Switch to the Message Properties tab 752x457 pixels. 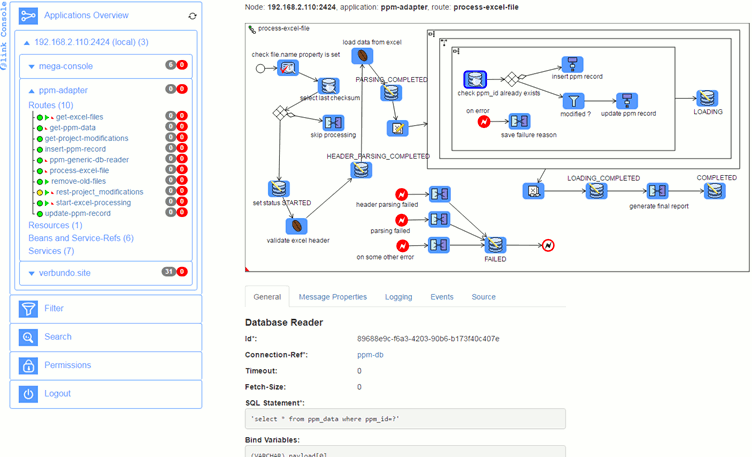point(333,297)
